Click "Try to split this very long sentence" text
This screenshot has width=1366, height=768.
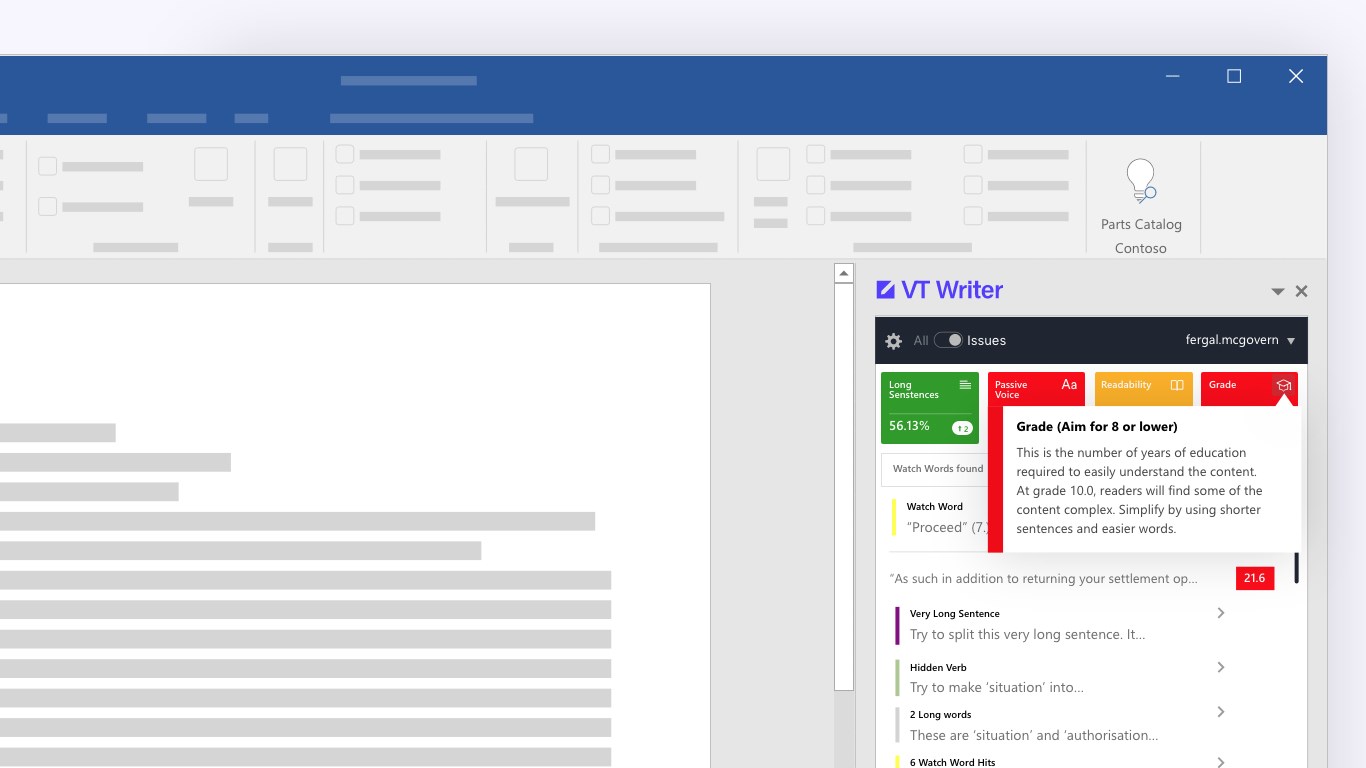(x=1028, y=634)
